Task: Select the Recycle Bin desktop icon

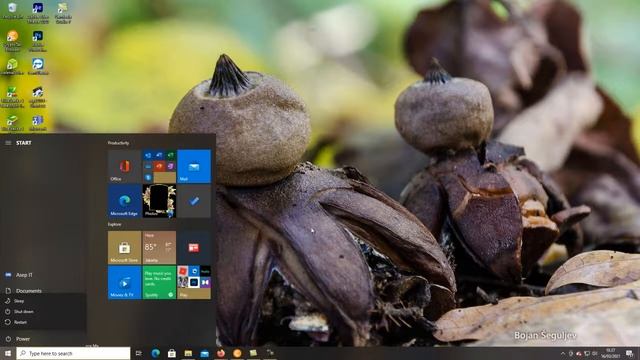Action: point(12,11)
